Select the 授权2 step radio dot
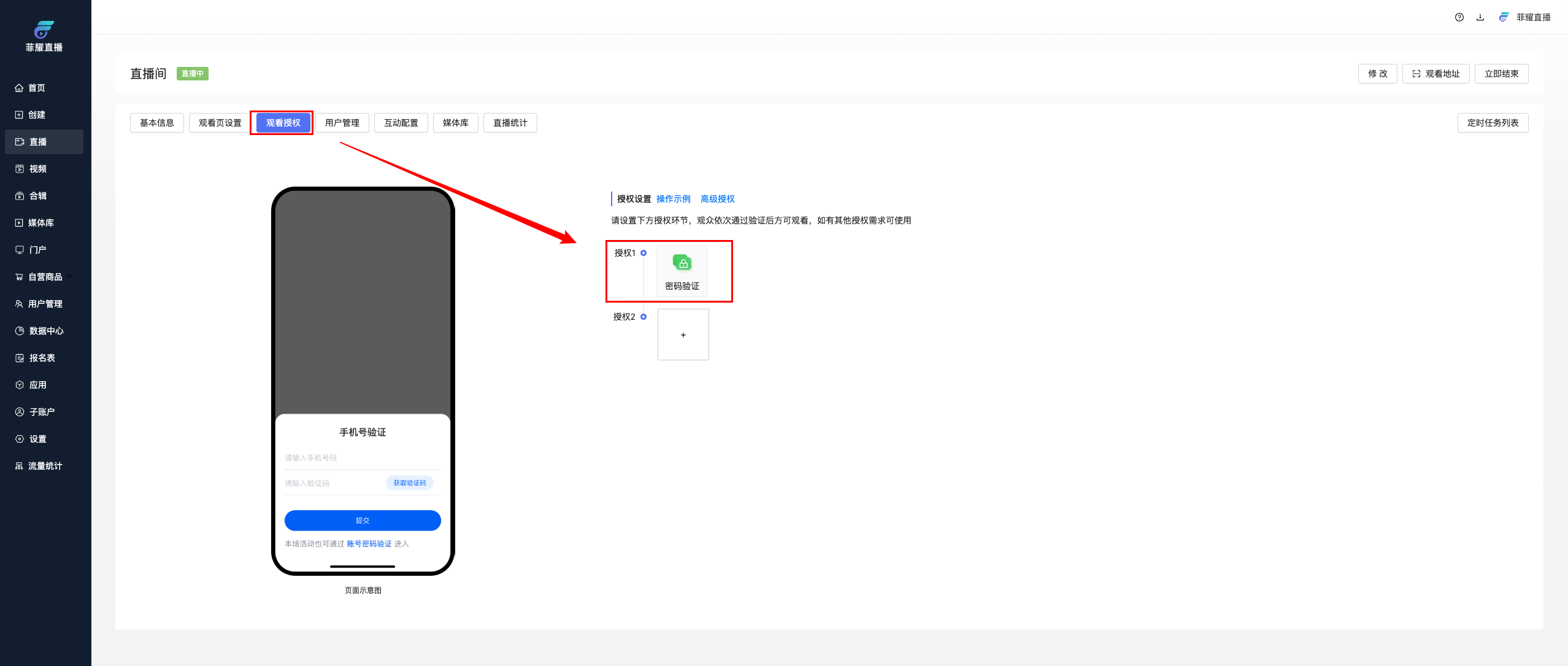This screenshot has width=1568, height=666. coord(644,317)
